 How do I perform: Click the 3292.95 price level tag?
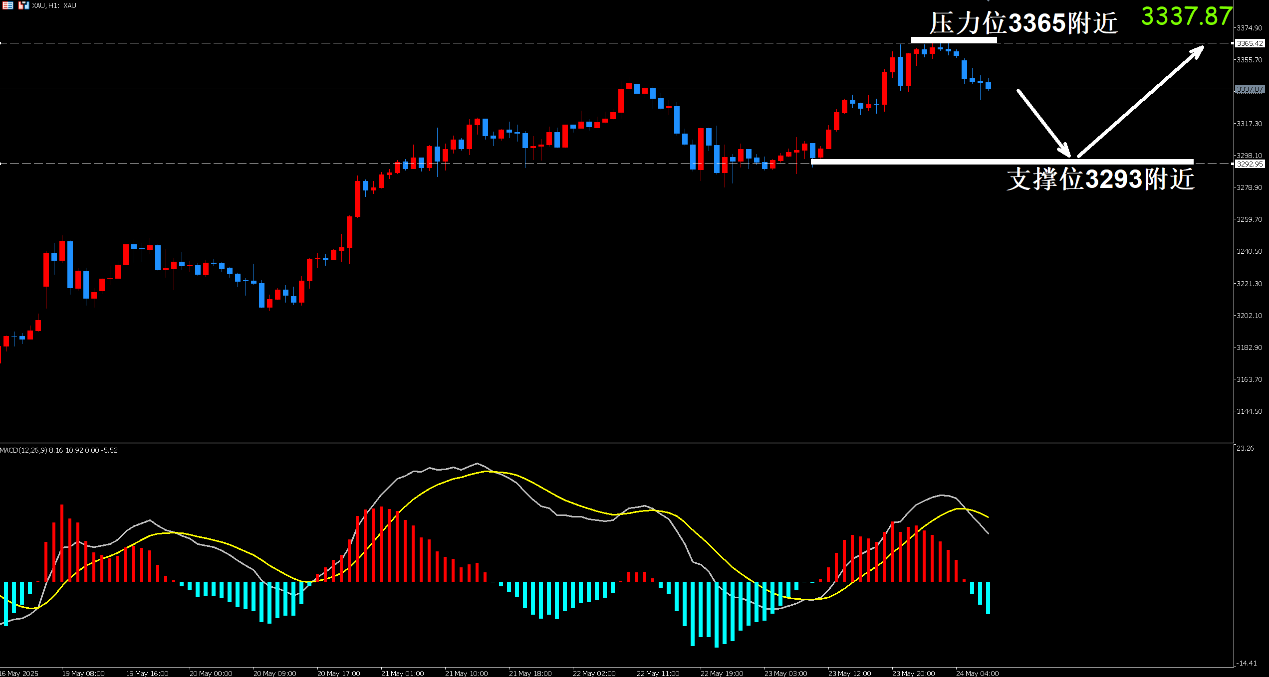tap(1248, 163)
